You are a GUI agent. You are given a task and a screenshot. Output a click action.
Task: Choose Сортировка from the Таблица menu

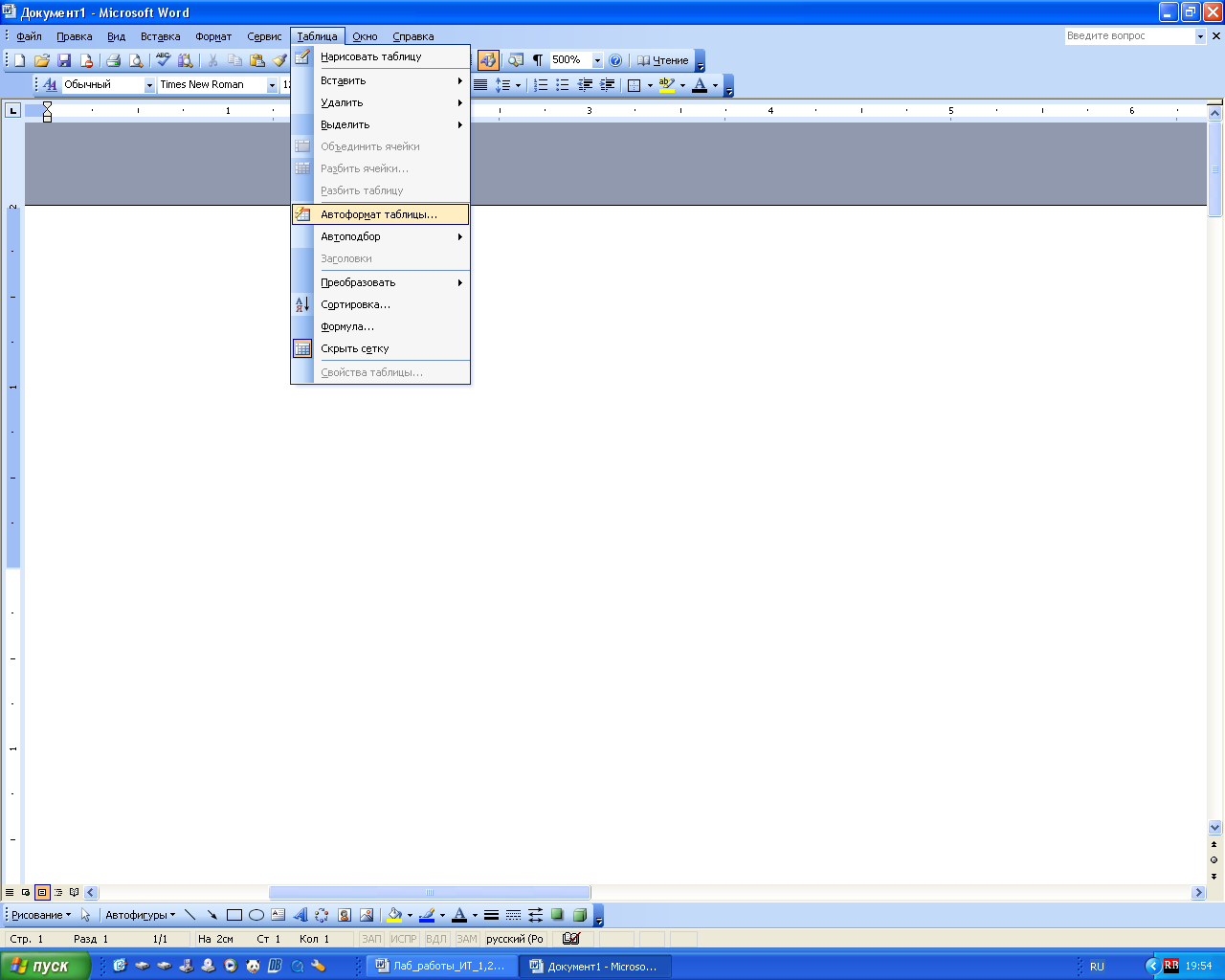[x=380, y=304]
